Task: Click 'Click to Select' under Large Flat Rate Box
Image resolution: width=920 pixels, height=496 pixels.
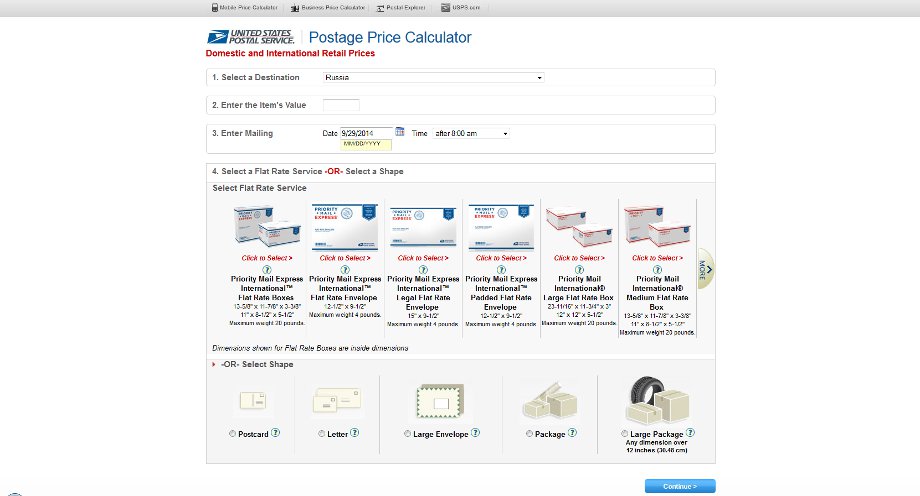Action: (x=579, y=258)
